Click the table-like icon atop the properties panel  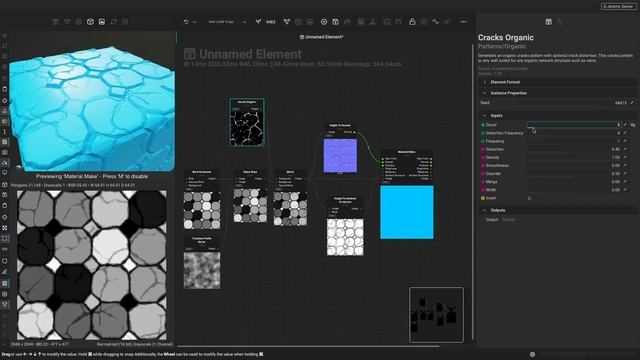(x=549, y=22)
